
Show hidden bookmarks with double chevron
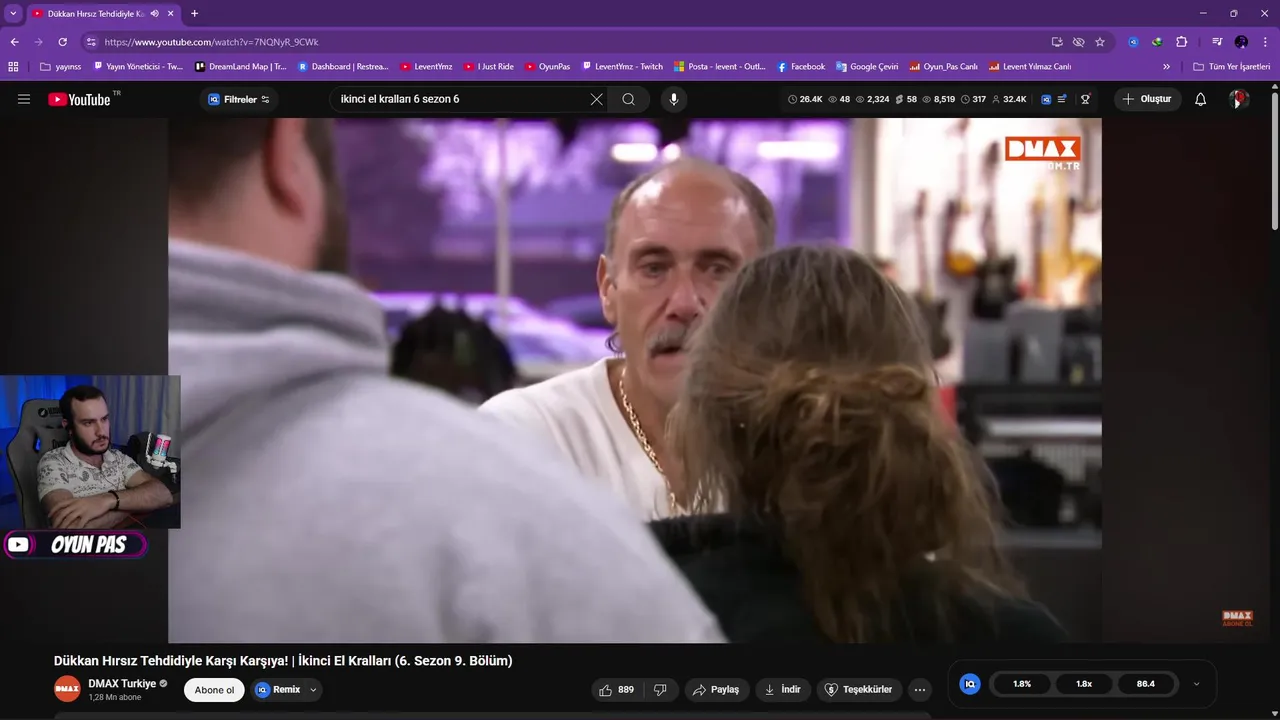click(x=1166, y=67)
